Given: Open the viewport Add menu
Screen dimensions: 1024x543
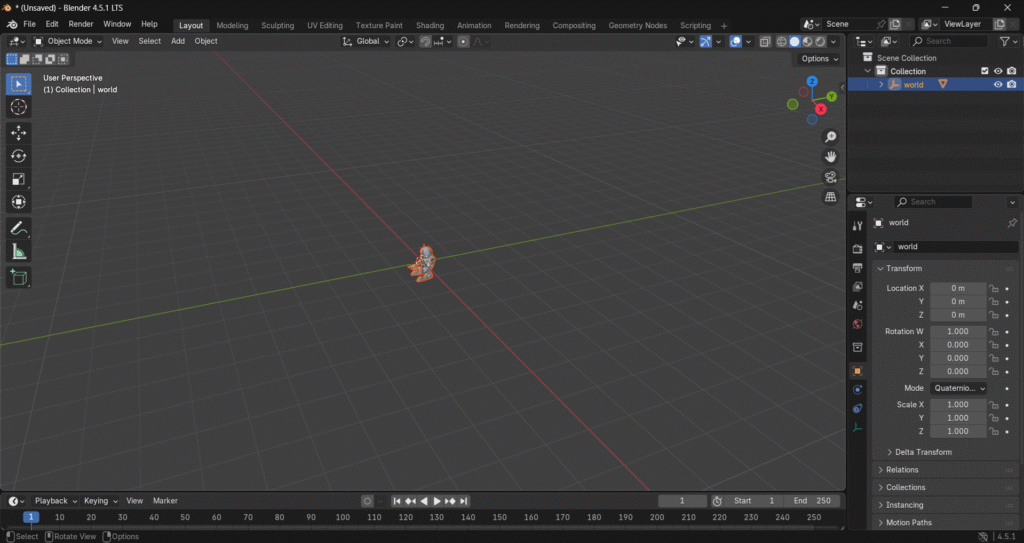Looking at the screenshot, I should click(178, 41).
